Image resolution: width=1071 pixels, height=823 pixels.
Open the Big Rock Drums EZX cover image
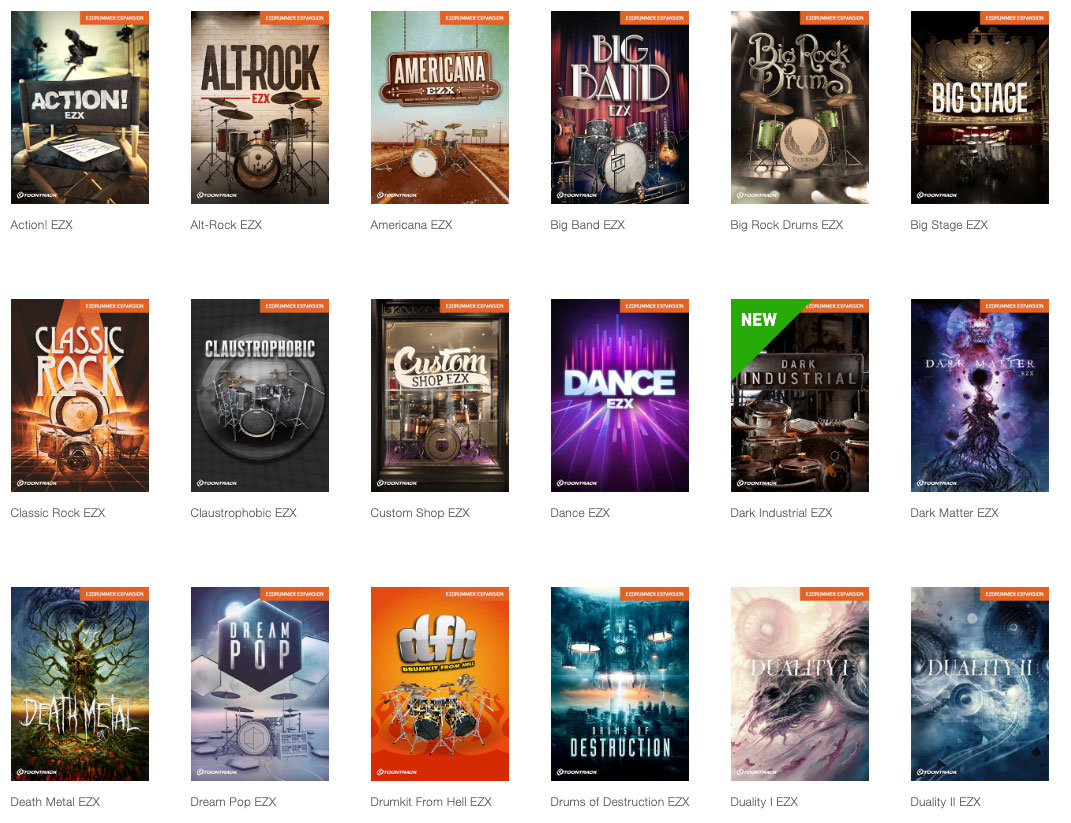(x=800, y=107)
